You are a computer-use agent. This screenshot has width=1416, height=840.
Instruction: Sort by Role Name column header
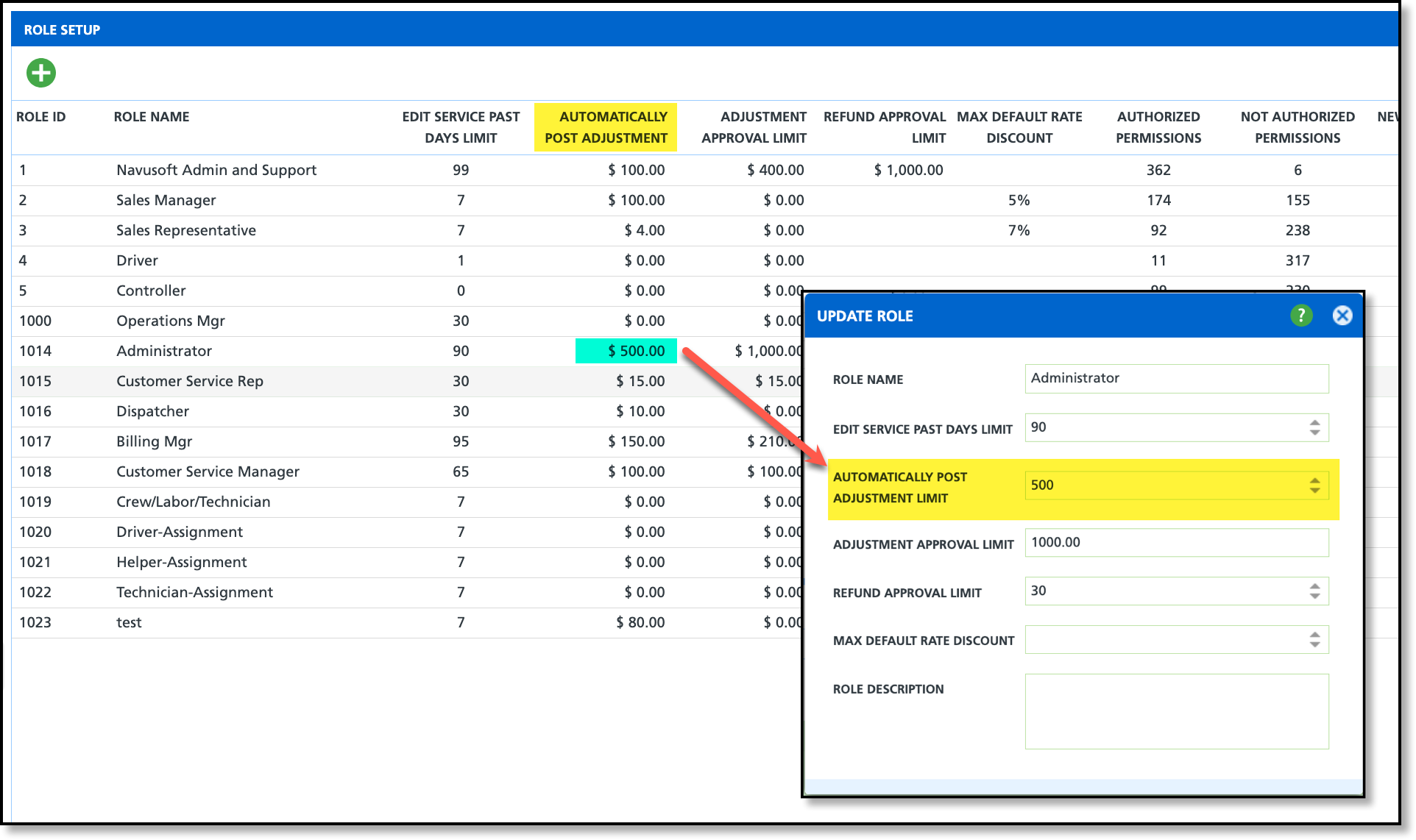152,117
